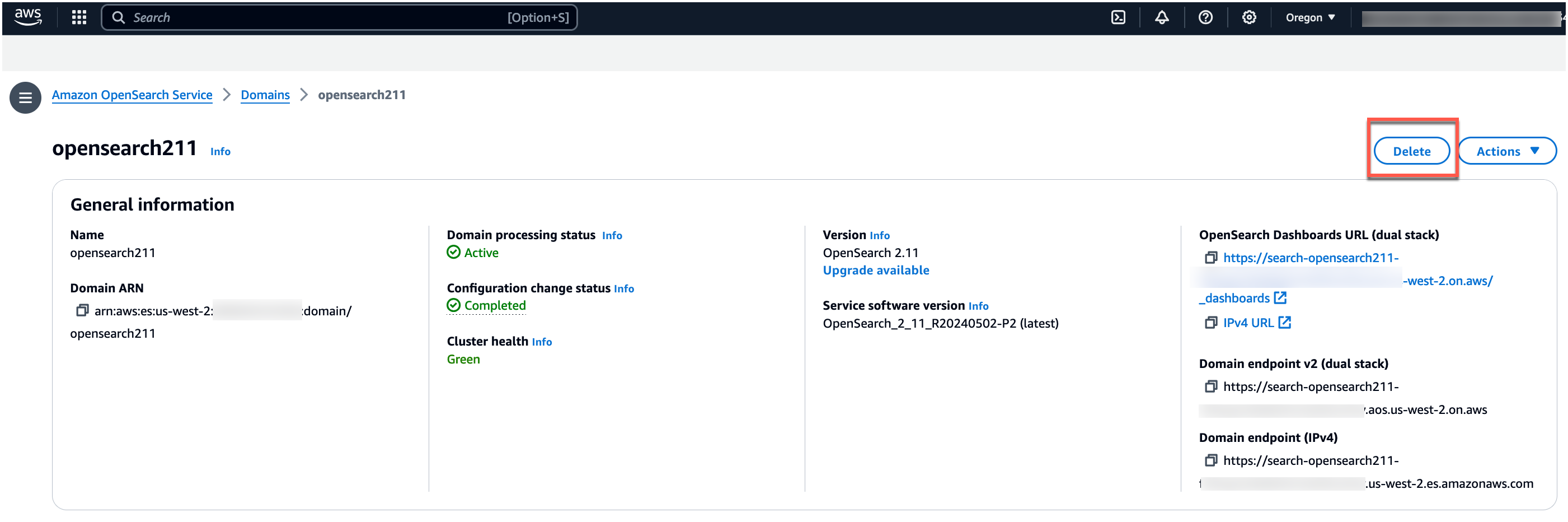Open the Oregon region dropdown
This screenshot has width=1568, height=522.
coord(1311,17)
